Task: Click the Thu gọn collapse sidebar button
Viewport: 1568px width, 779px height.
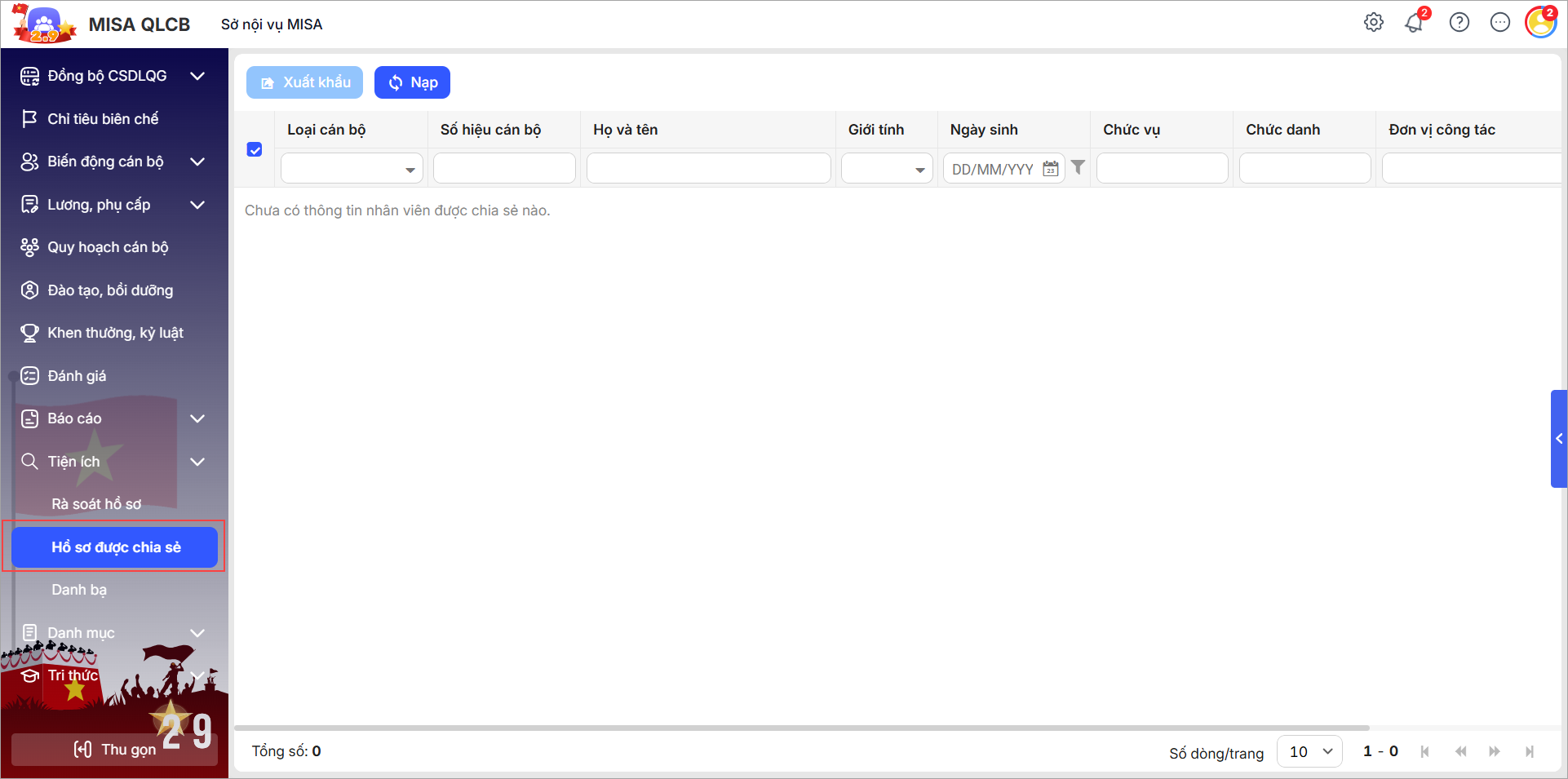Action: (x=114, y=750)
